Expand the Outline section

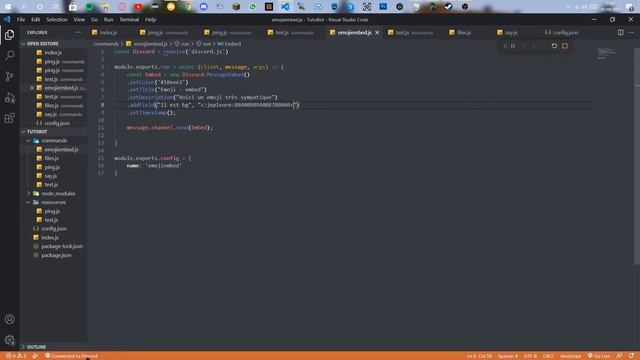click(x=36, y=347)
